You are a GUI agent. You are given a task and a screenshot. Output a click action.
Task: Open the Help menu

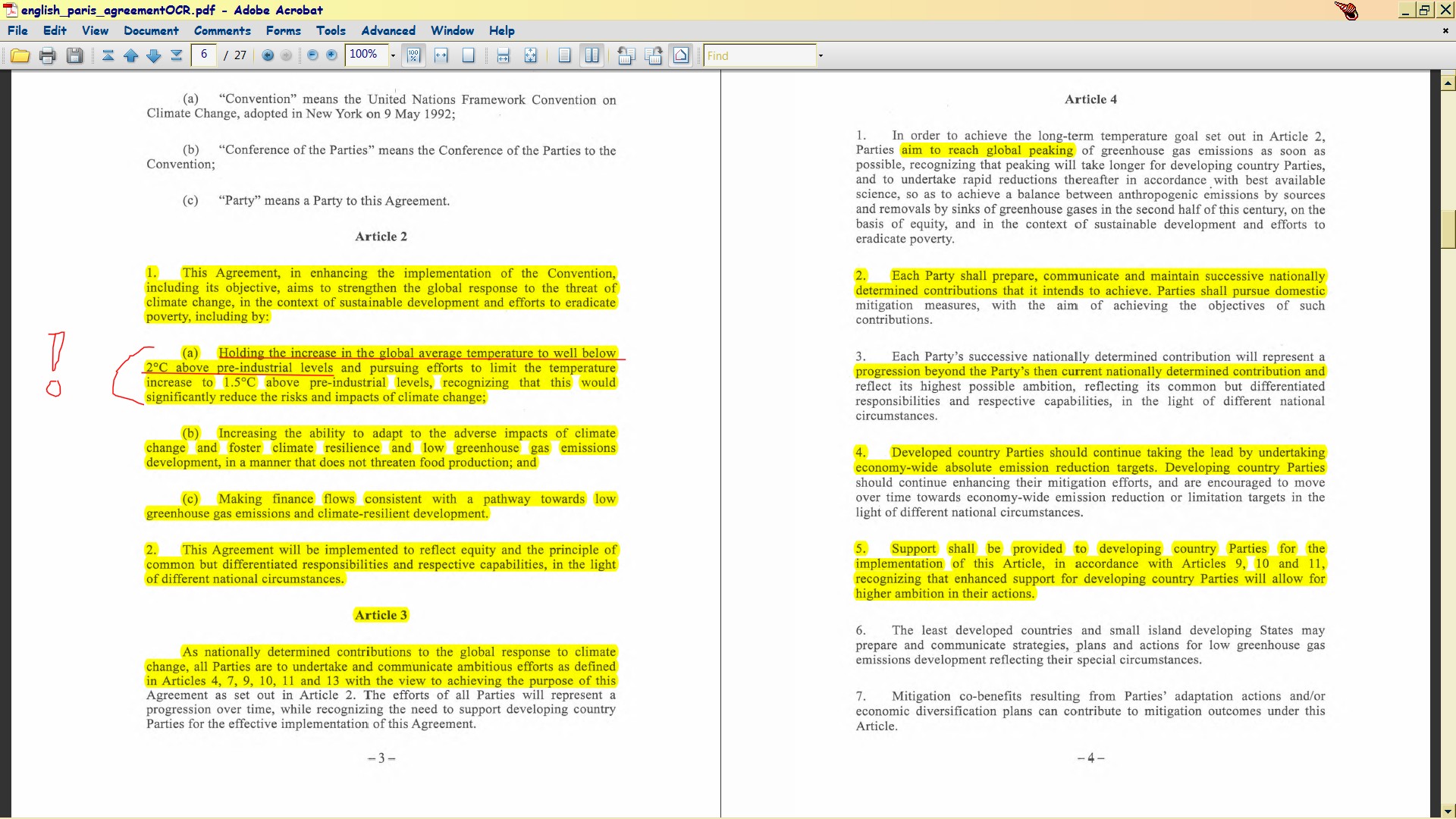point(501,30)
